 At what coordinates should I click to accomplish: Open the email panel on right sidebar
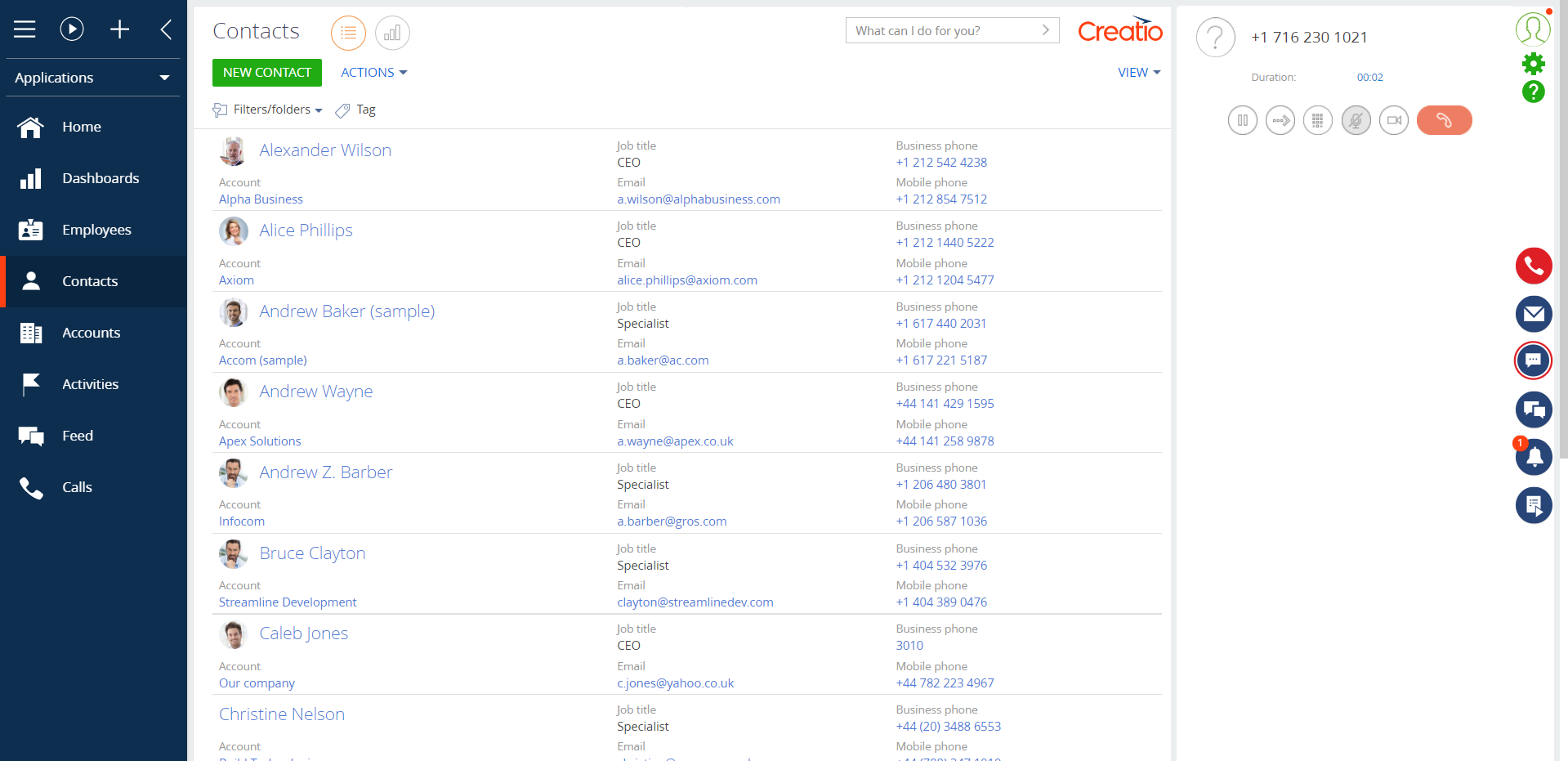click(x=1533, y=314)
